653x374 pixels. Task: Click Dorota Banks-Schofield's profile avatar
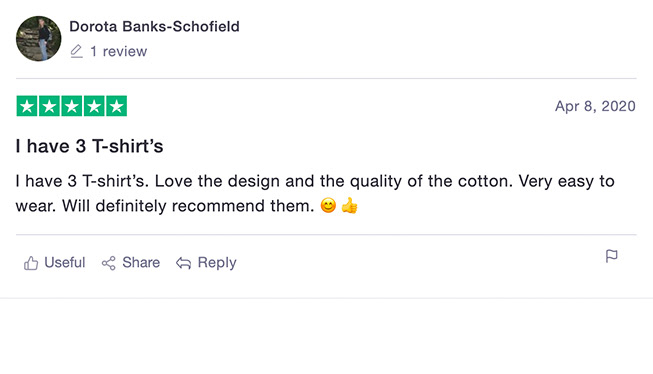(x=38, y=39)
